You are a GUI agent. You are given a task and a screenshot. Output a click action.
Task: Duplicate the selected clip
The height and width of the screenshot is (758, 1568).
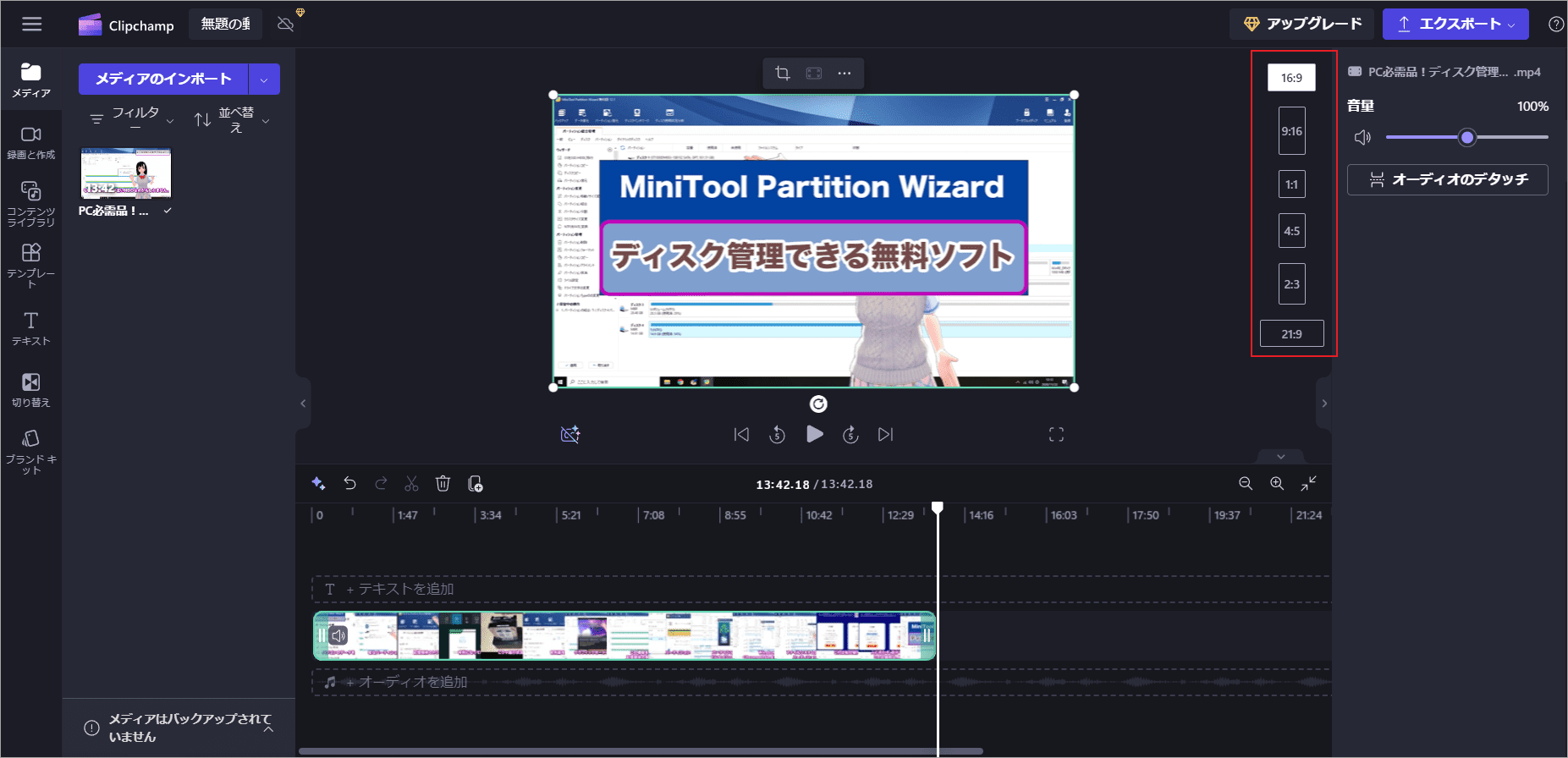tap(475, 483)
